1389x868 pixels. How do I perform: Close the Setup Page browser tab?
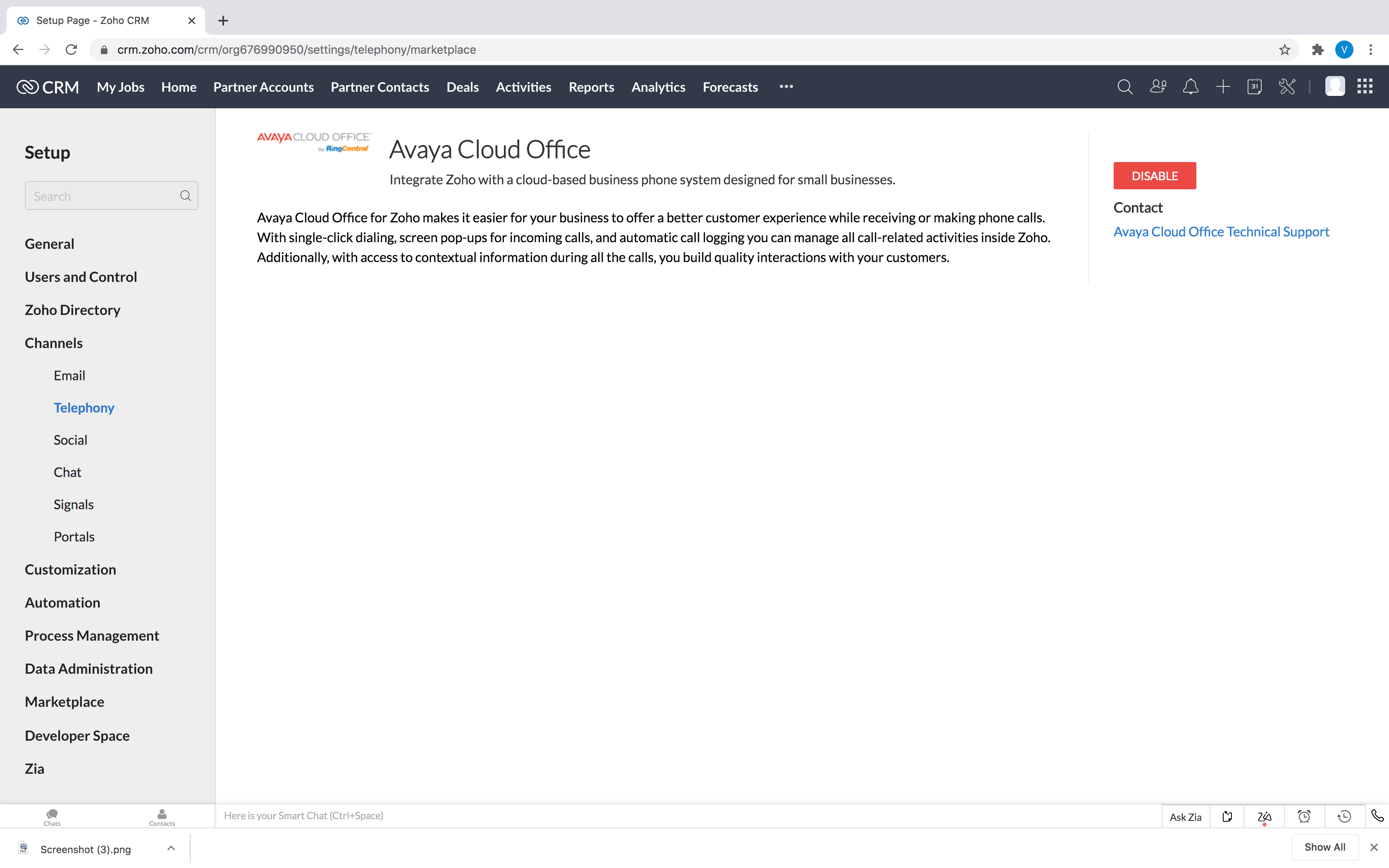[192, 21]
